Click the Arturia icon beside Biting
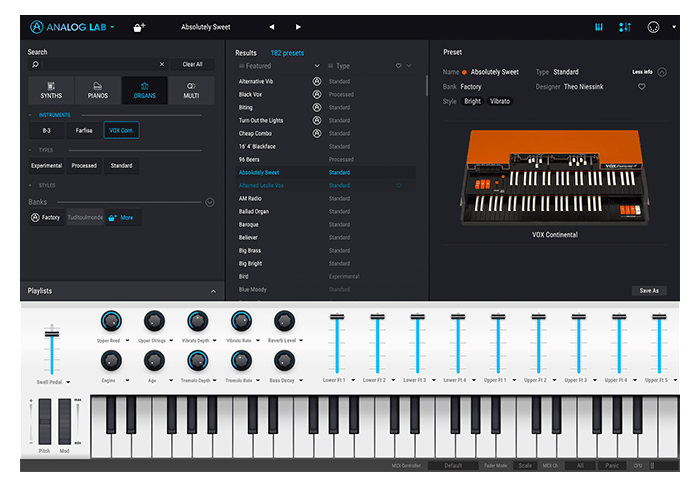The width and height of the screenshot is (700, 486). pos(317,108)
